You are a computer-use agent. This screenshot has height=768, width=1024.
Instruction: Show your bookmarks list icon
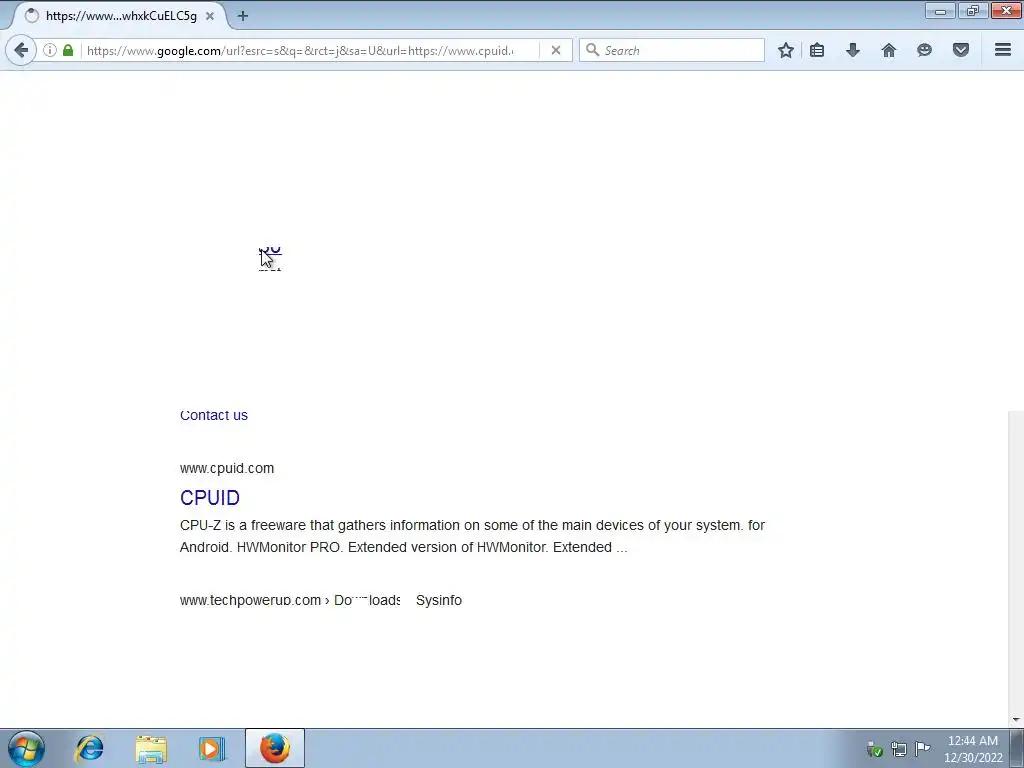[817, 50]
